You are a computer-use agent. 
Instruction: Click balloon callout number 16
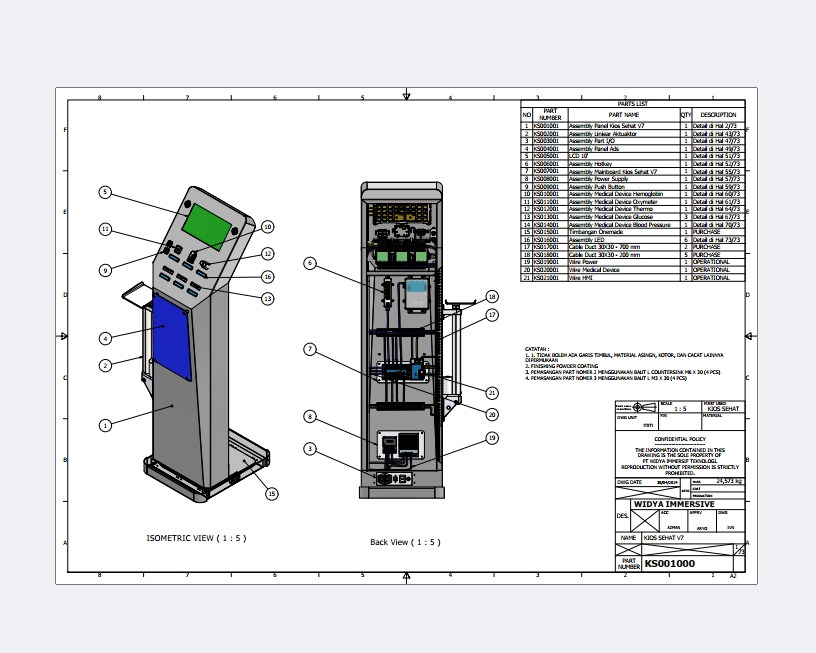click(x=267, y=276)
